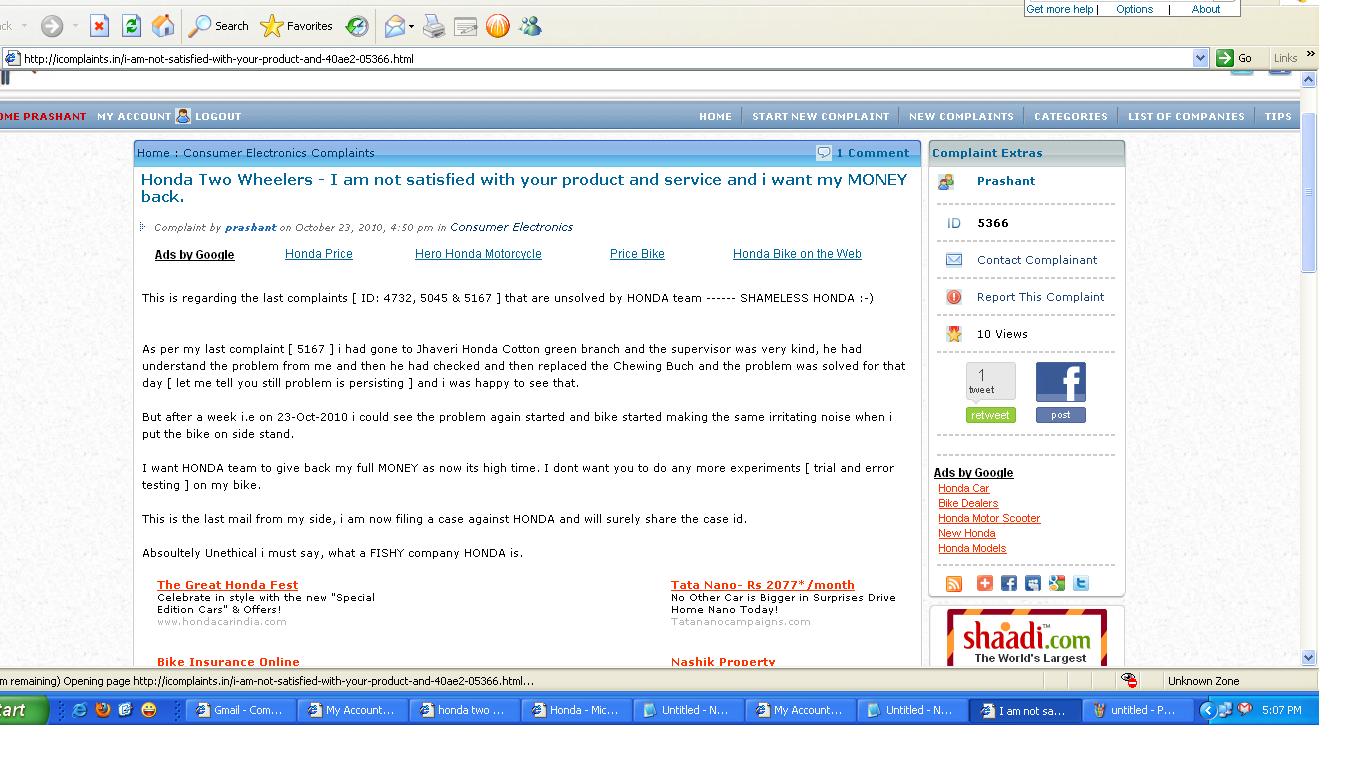Open The Great Honda Fest ad
The image size is (1366, 768).
click(x=227, y=585)
